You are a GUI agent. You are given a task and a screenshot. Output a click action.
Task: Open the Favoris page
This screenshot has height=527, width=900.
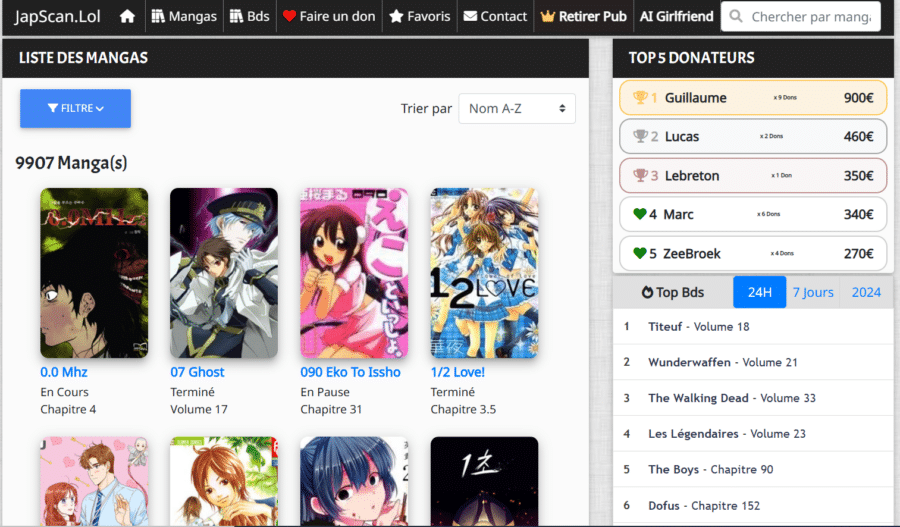tap(420, 17)
